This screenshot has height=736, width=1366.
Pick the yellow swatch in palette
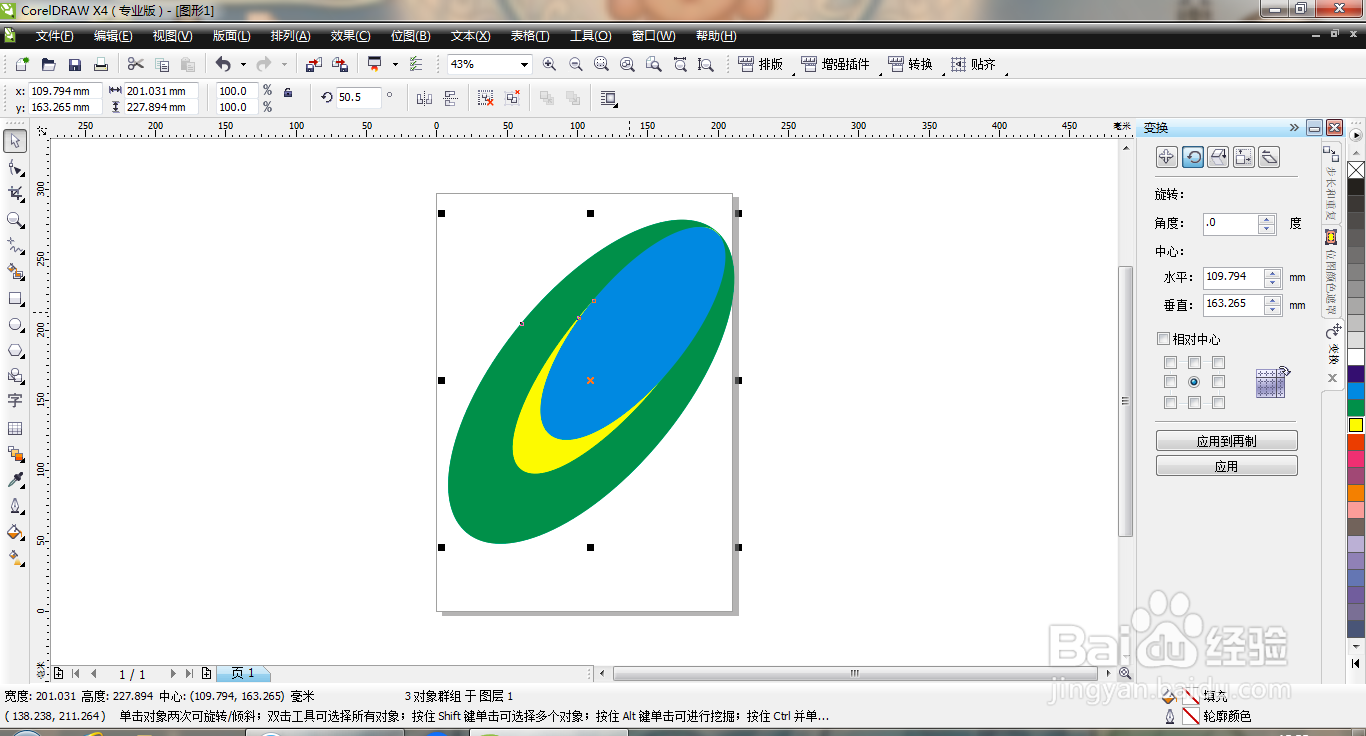(x=1356, y=425)
